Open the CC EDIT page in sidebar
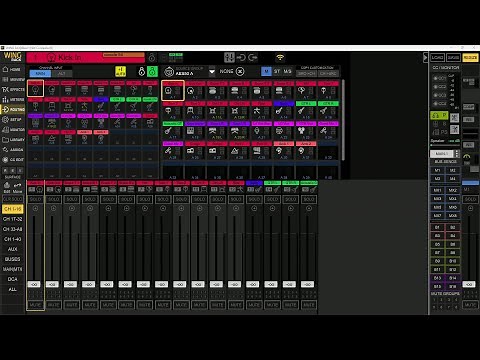Image resolution: width=480 pixels, height=360 pixels. click(12, 159)
